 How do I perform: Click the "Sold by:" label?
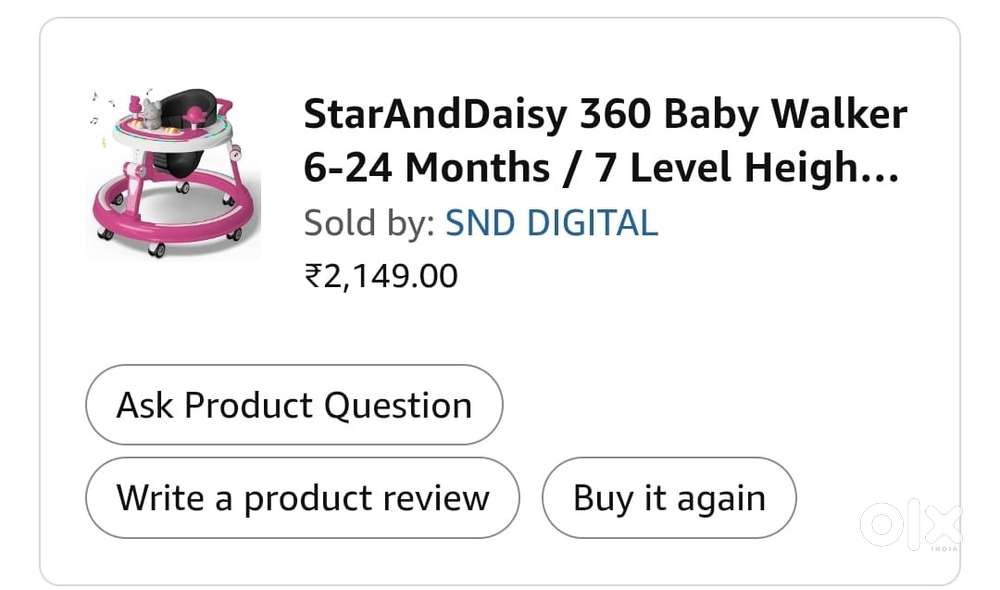[369, 222]
